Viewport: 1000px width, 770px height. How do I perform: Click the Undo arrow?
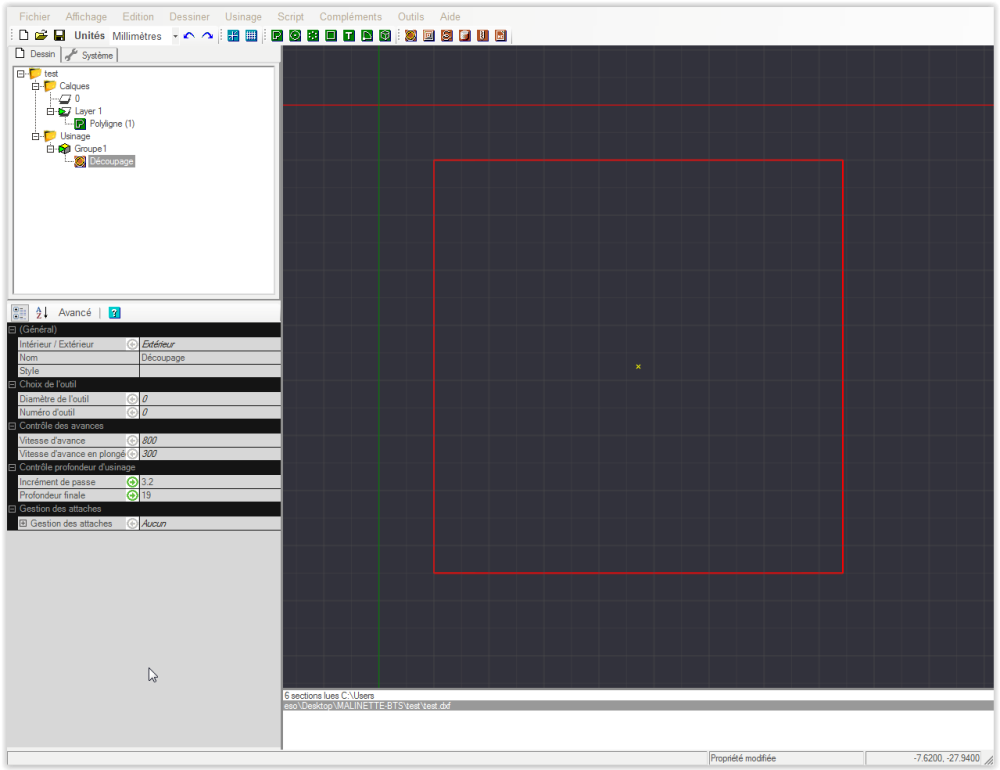[189, 36]
